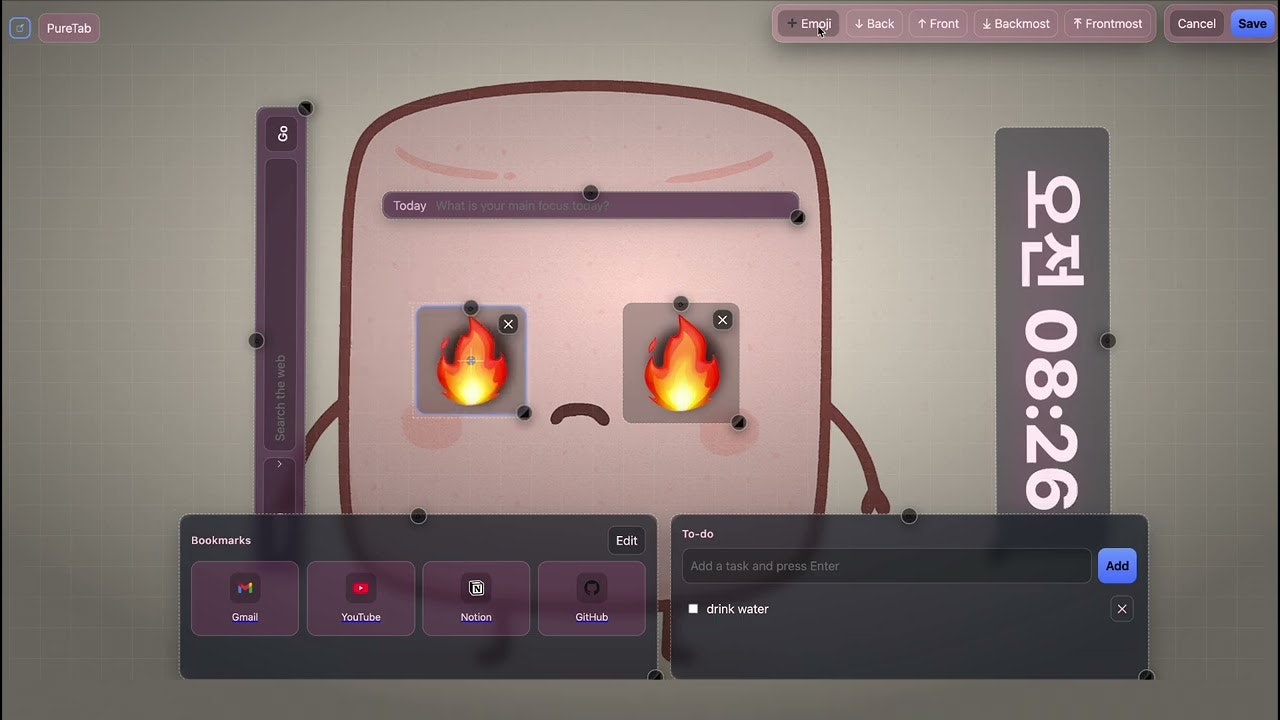Open the Notion bookmark
Image resolution: width=1280 pixels, height=720 pixels.
(476, 598)
